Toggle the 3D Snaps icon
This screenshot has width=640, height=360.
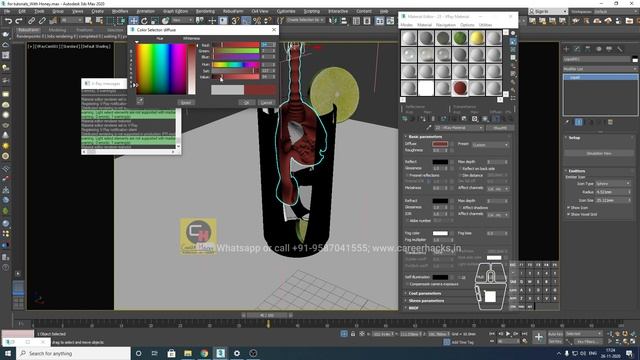point(236,20)
